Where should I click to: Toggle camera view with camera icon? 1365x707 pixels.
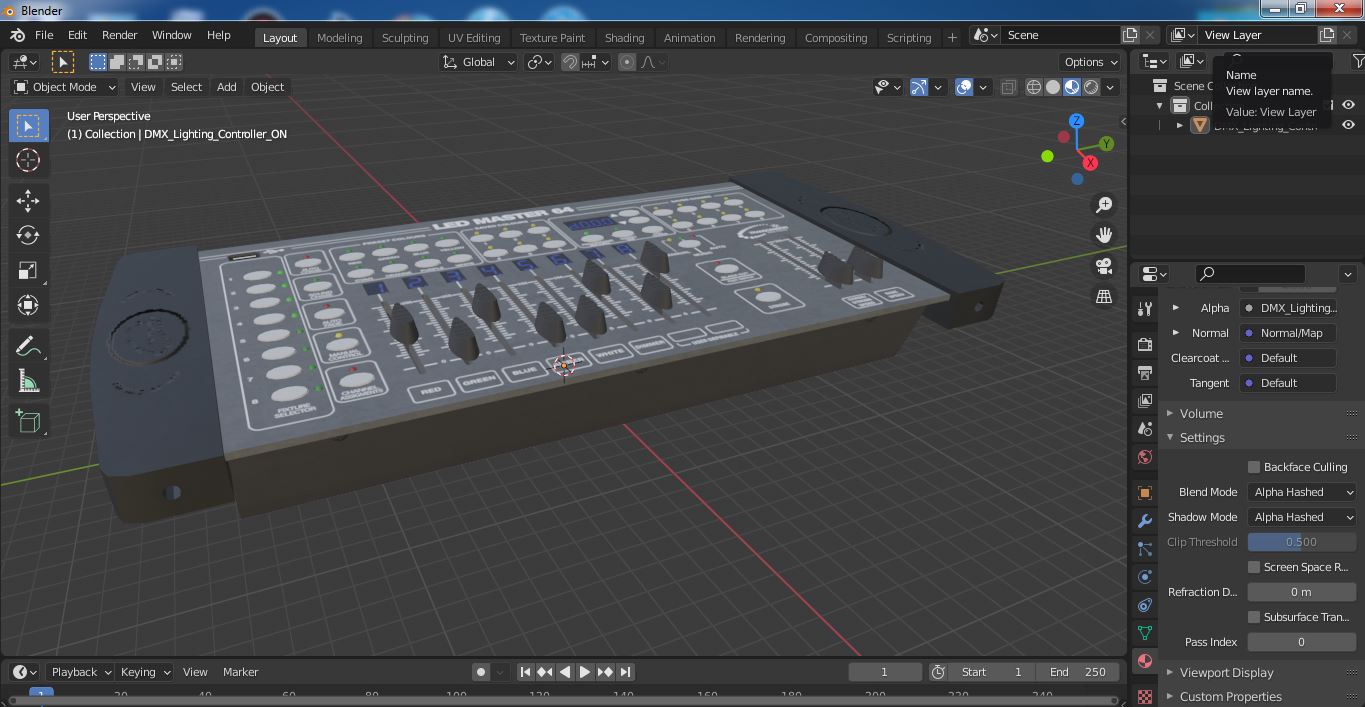[x=1104, y=266]
